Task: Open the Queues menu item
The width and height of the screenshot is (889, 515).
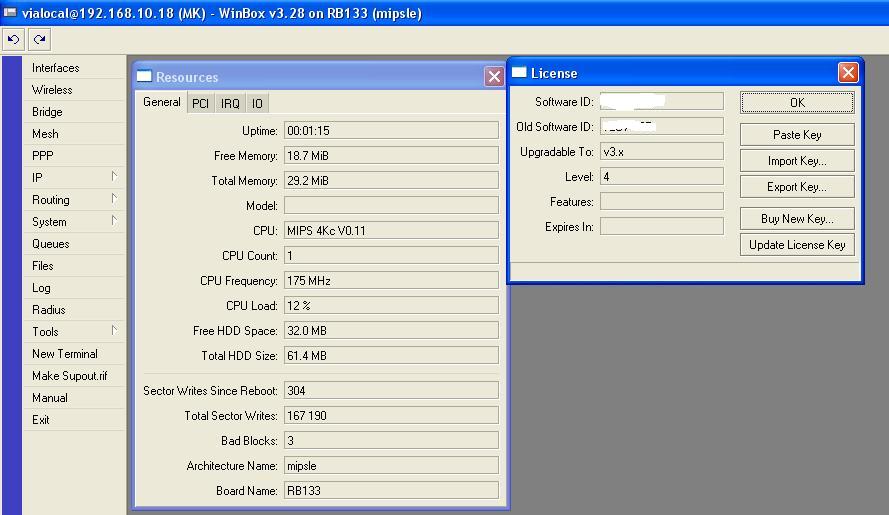Action: pyautogui.click(x=74, y=244)
